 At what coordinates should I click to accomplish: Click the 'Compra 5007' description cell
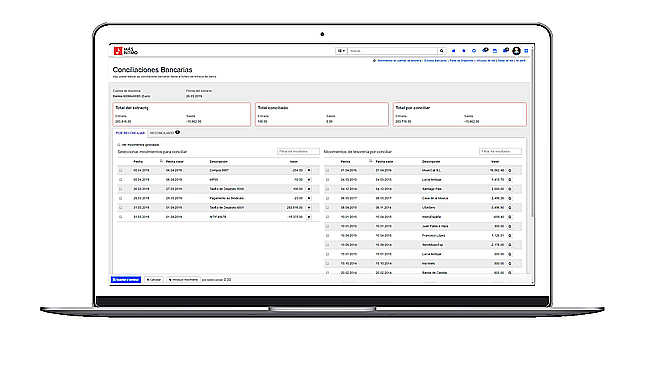click(219, 170)
